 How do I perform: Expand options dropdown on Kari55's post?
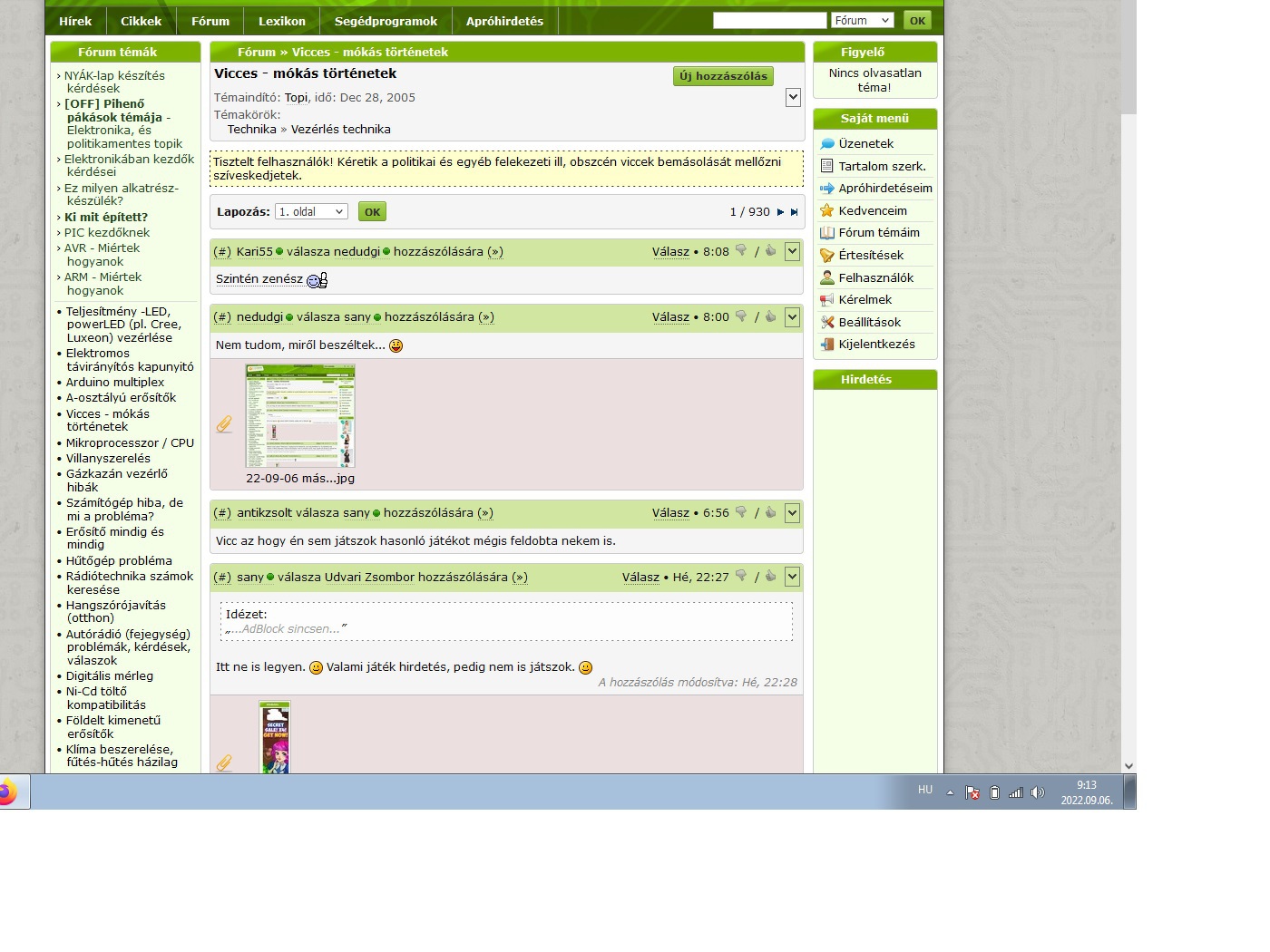point(792,251)
